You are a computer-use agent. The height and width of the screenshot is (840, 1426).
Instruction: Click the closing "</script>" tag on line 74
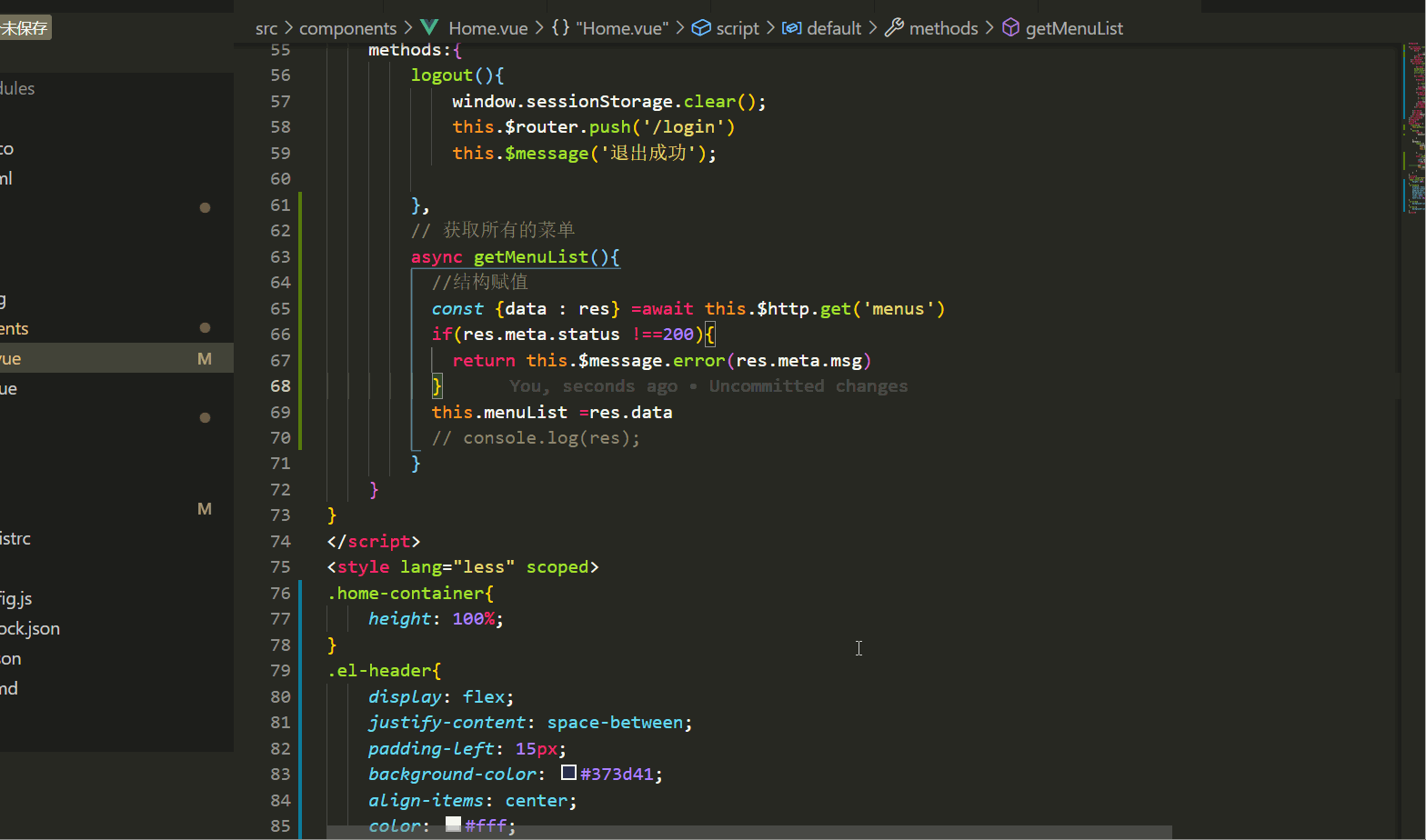click(374, 542)
